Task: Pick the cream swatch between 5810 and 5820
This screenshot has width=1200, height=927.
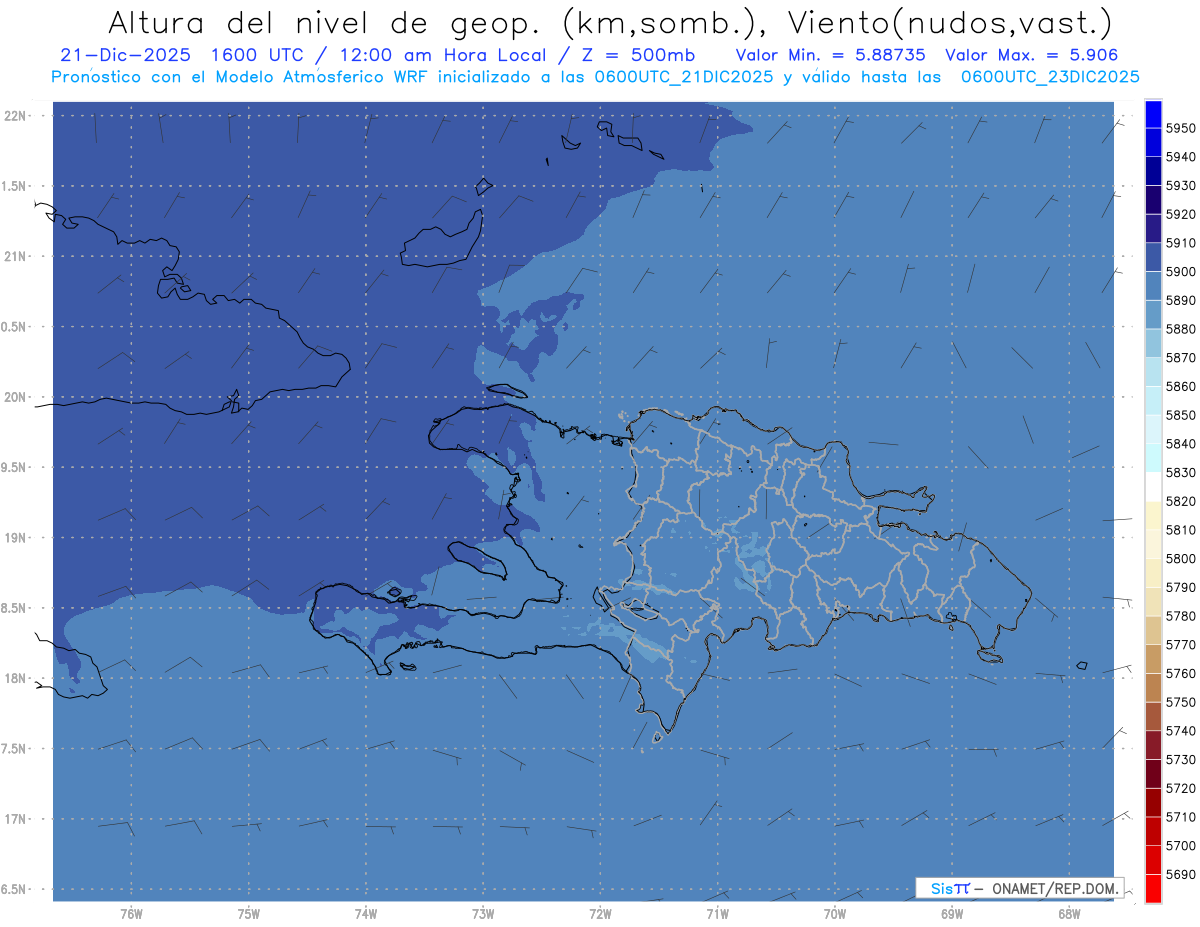Action: click(1152, 515)
